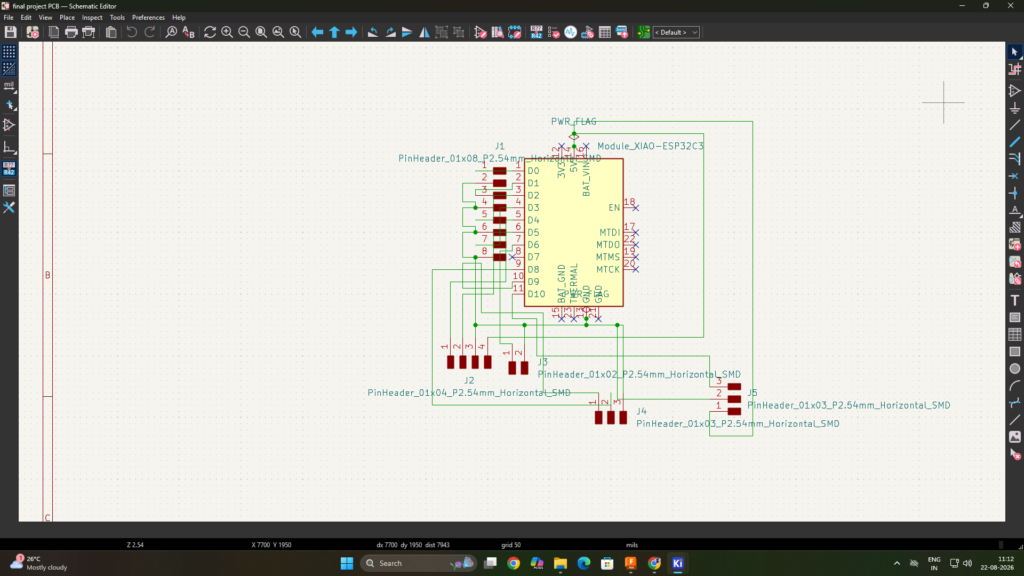Open the Preferences menu
This screenshot has width=1024, height=576.
pos(148,18)
